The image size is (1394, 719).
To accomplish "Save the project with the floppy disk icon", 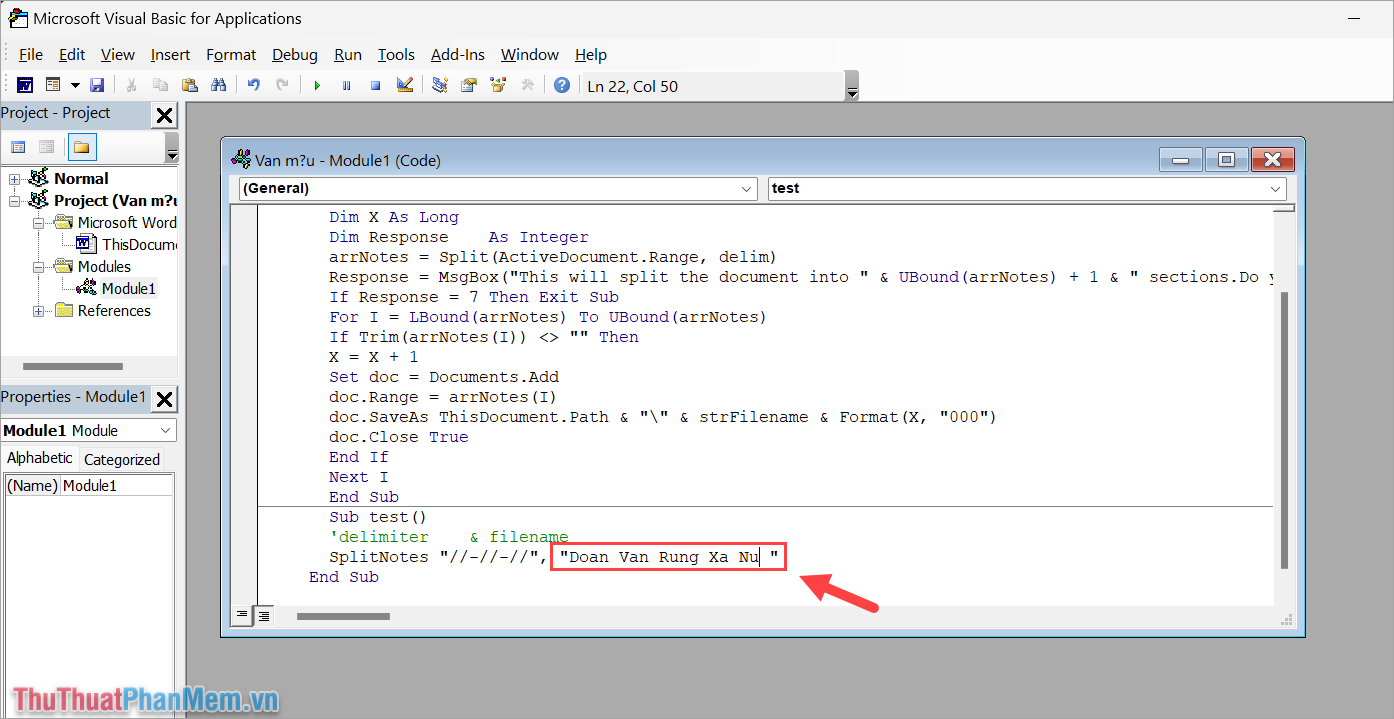I will tap(97, 86).
